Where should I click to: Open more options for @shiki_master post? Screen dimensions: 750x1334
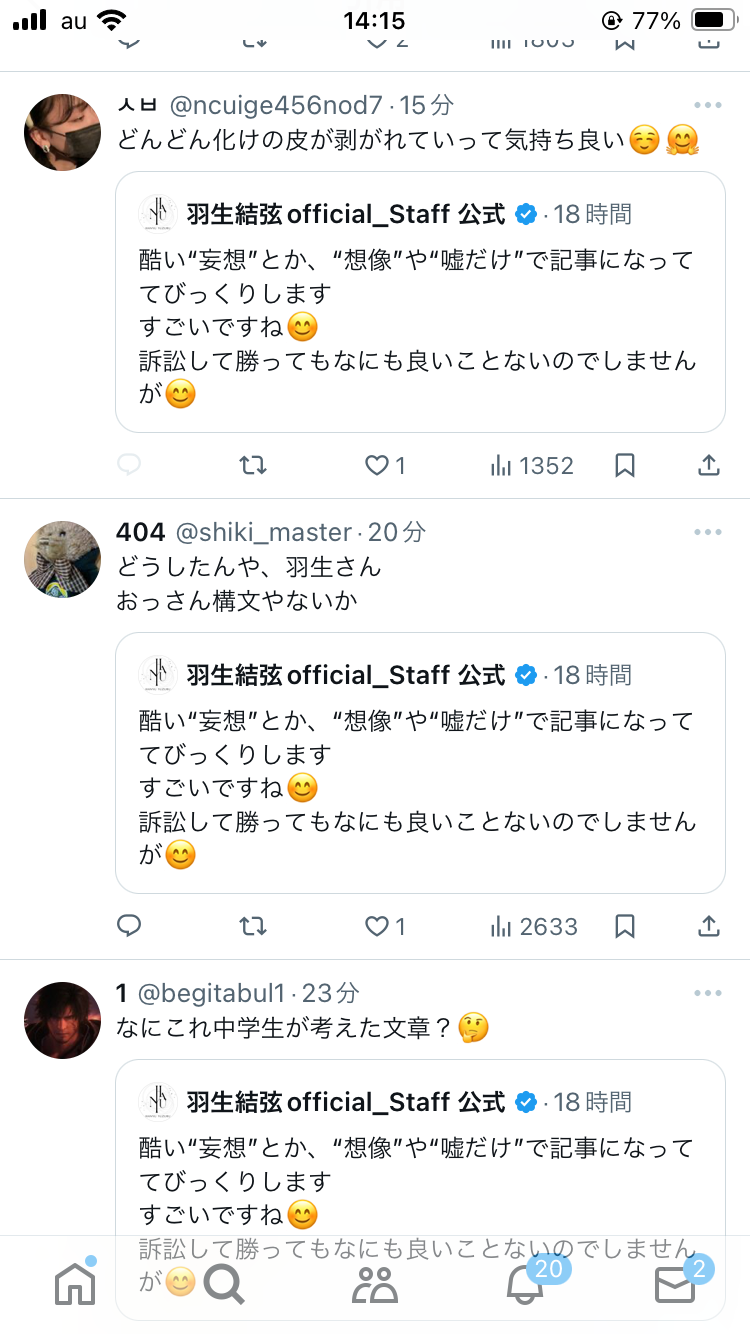coord(707,532)
